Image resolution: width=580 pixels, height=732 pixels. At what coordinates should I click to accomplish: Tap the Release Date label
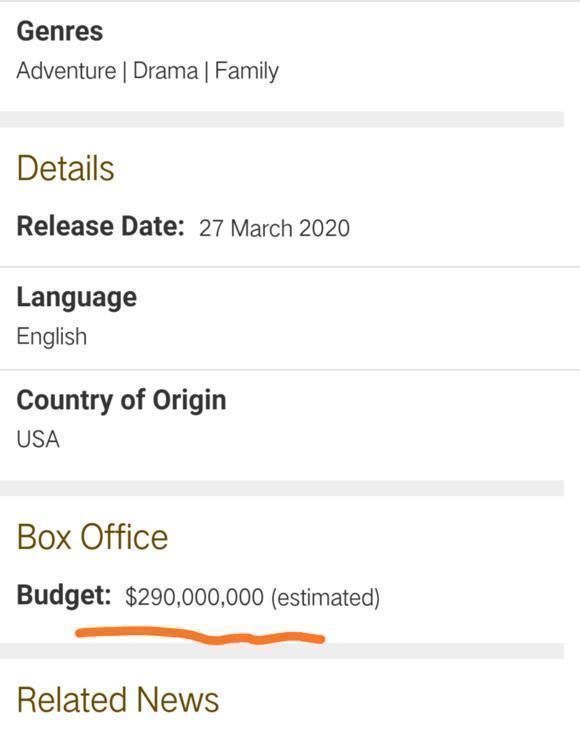[100, 226]
